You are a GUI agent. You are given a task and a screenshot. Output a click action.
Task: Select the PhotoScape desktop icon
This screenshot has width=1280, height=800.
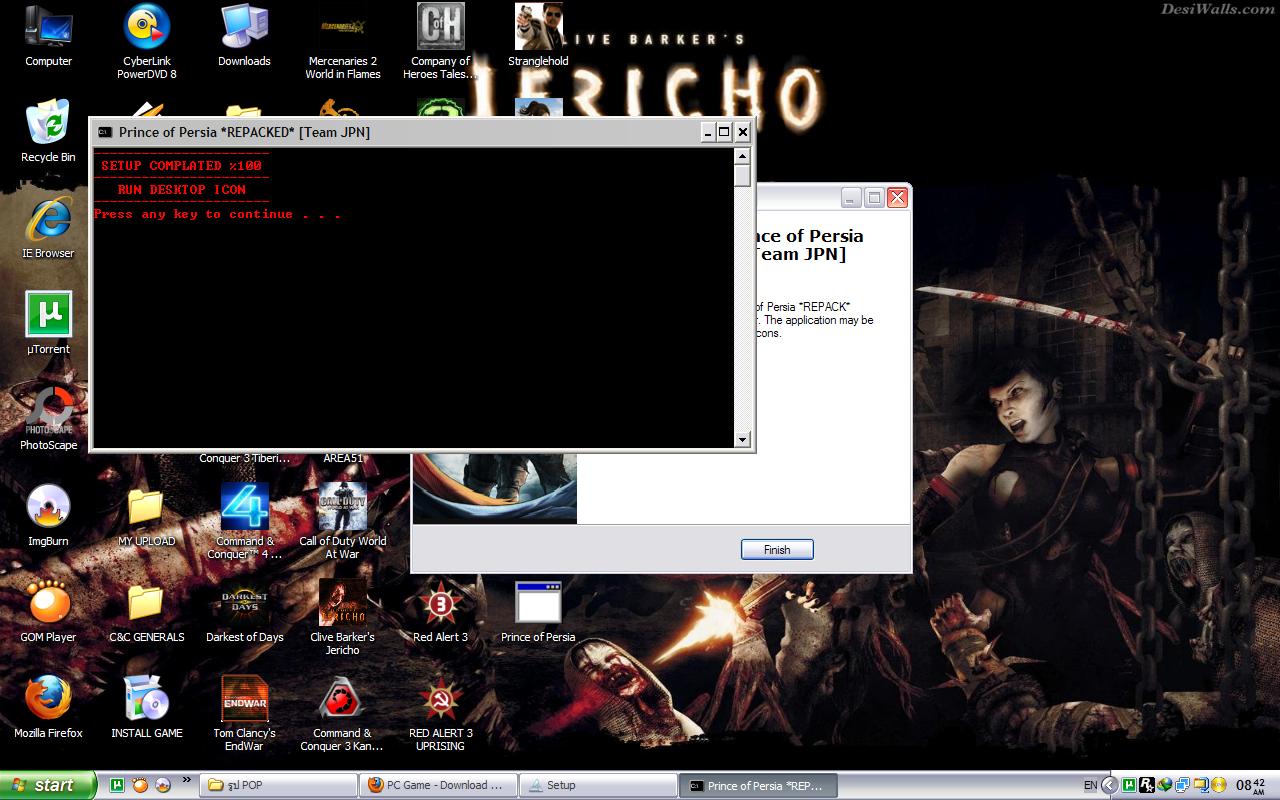(48, 419)
